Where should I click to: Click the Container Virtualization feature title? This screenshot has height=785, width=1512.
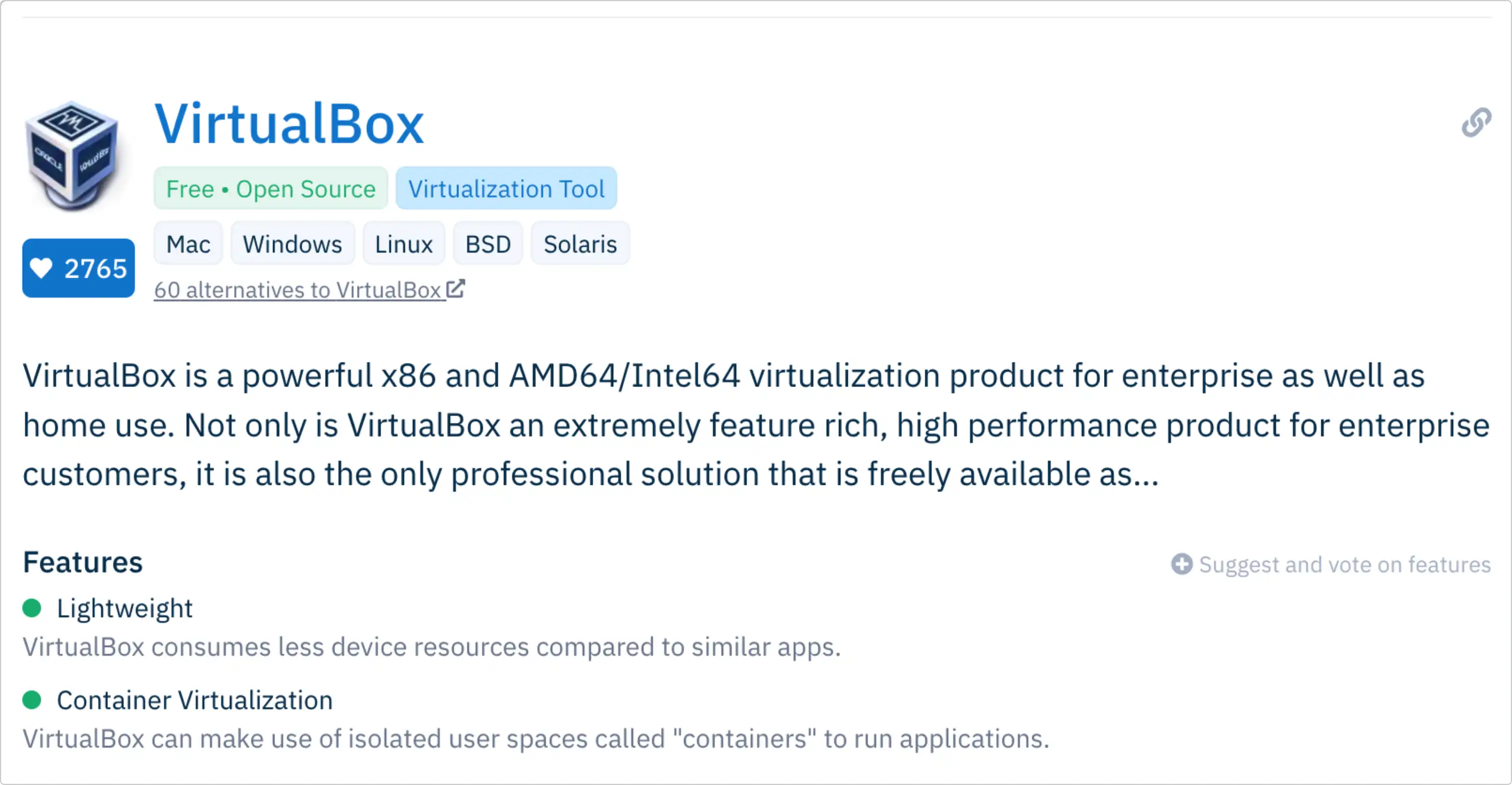pos(194,701)
